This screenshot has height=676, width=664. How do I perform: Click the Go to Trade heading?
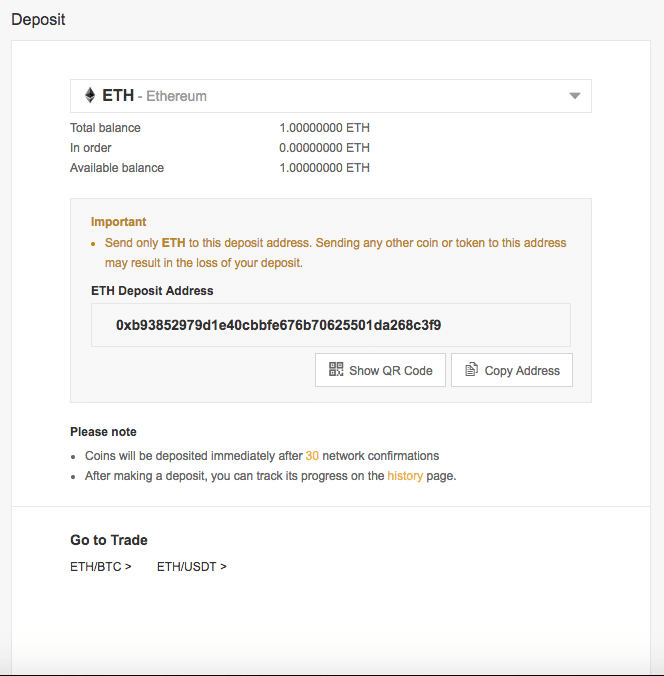click(109, 540)
